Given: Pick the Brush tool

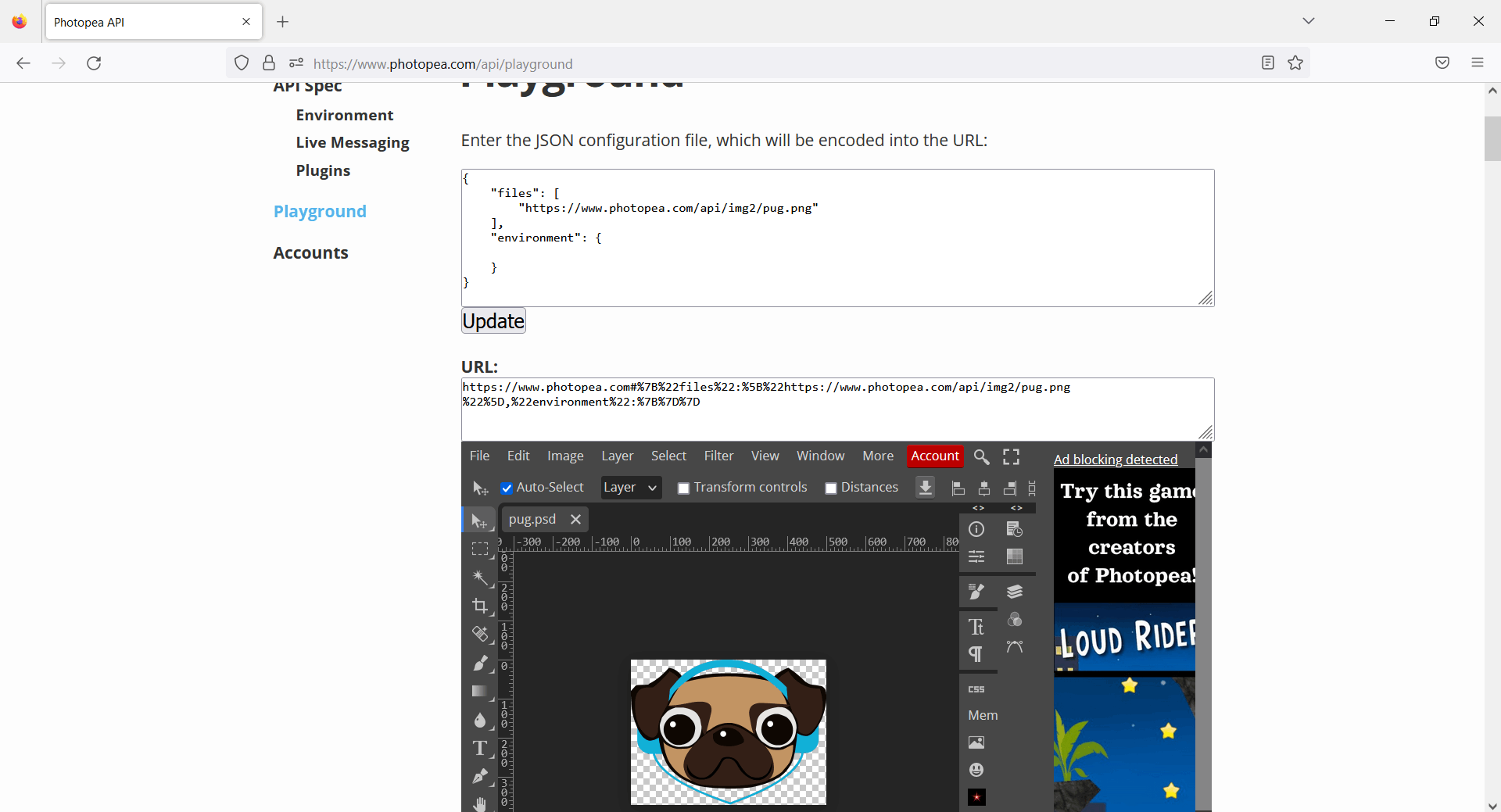Looking at the screenshot, I should tap(481, 663).
